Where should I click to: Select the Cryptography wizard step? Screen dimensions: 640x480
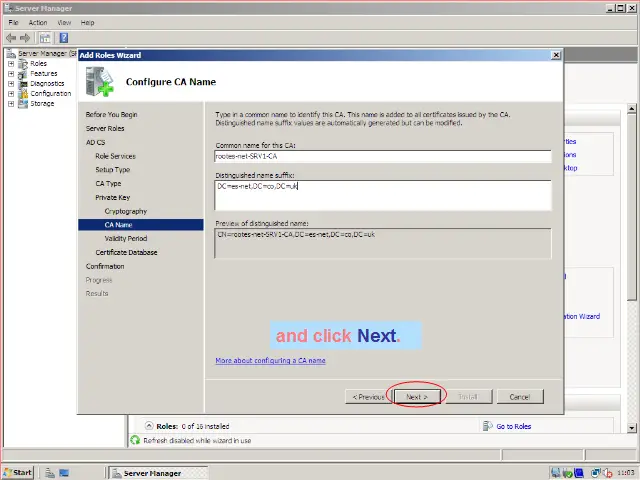[x=126, y=211]
